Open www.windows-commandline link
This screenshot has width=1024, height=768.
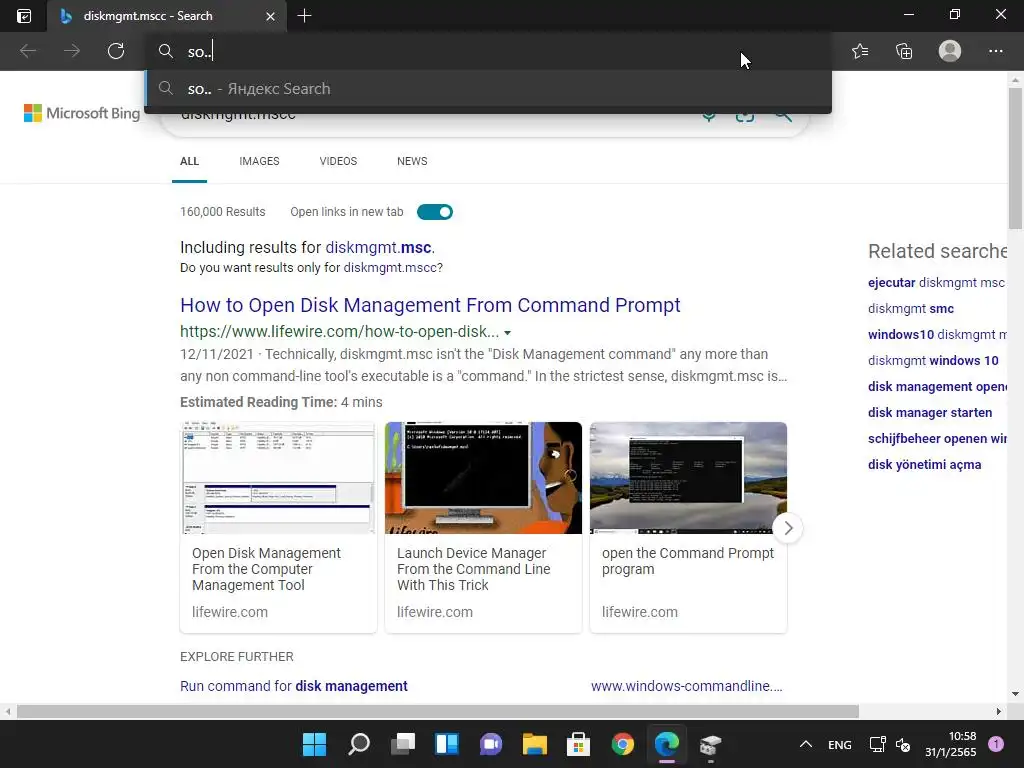click(x=686, y=686)
